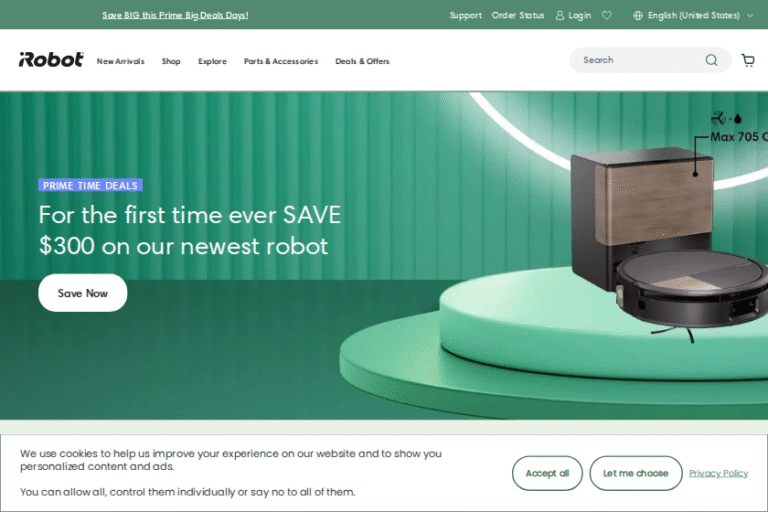Choose the Let me choose cookie option
768x512 pixels.
coord(636,473)
